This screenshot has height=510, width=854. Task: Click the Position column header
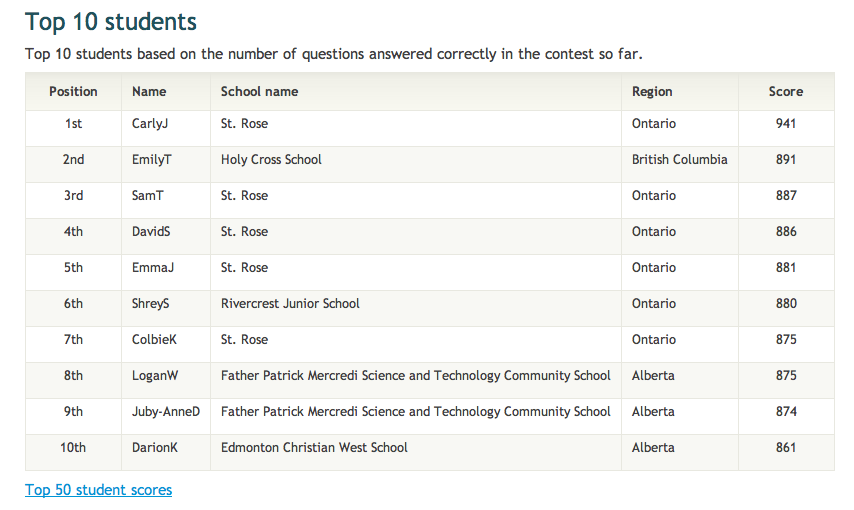pos(73,91)
